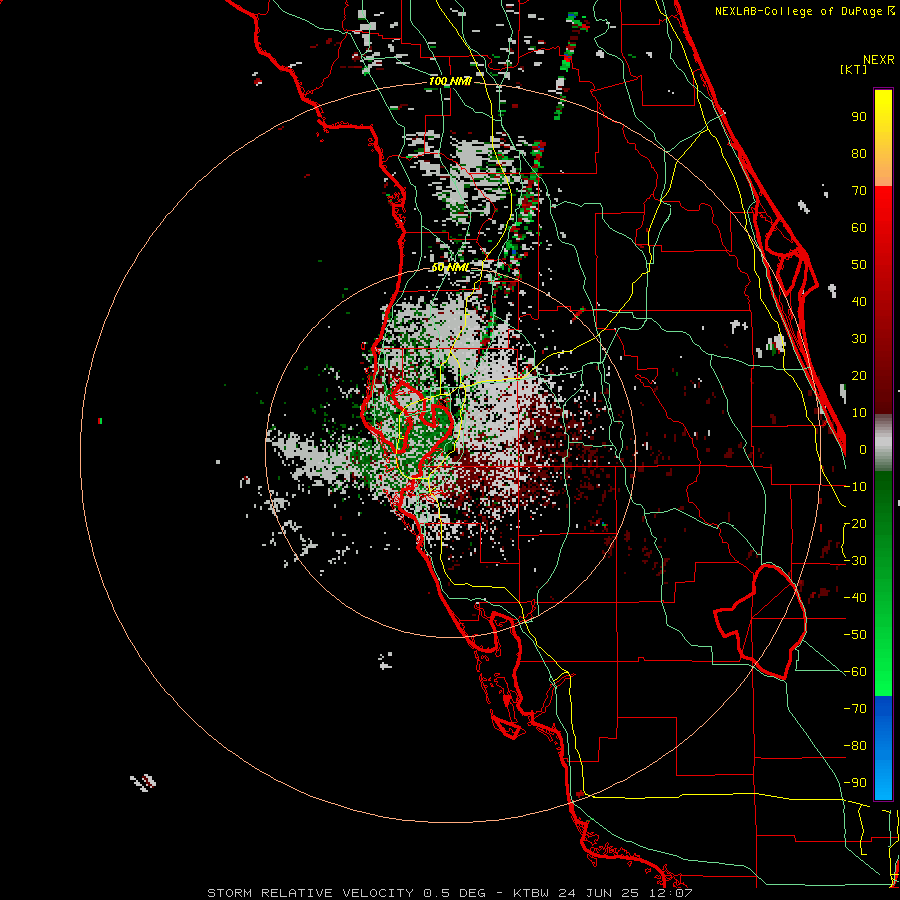Click the 24 JUN 25 date text
The height and width of the screenshot is (900, 900).
(x=602, y=893)
